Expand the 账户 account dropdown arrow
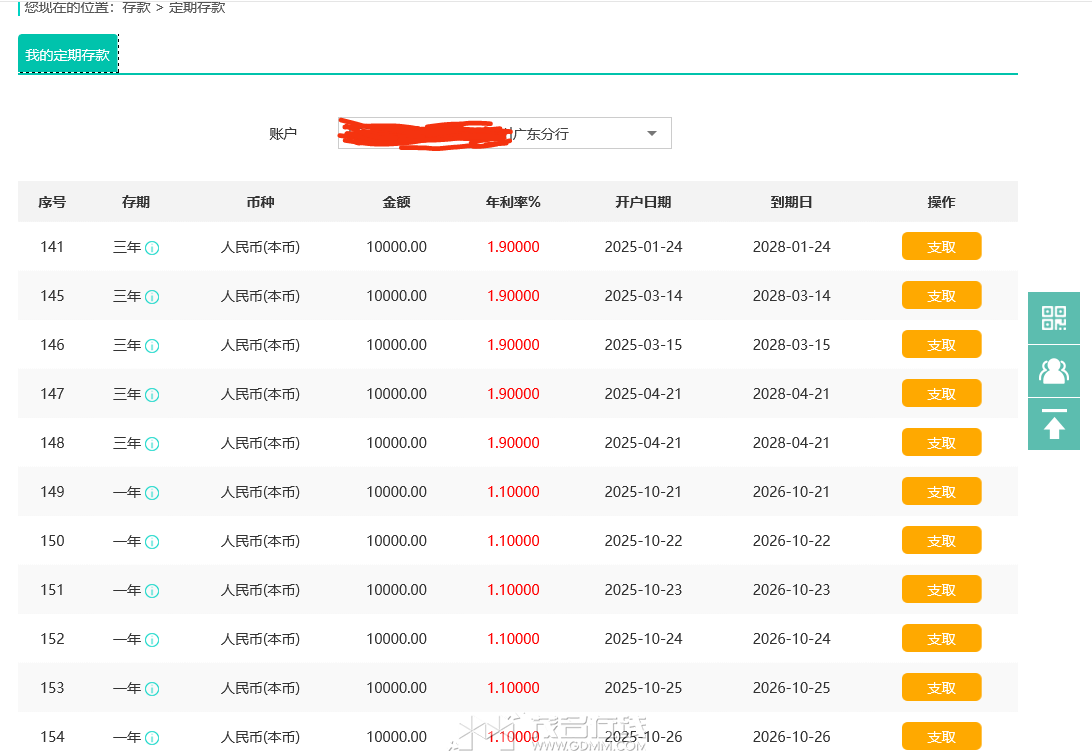Image resolution: width=1092 pixels, height=756 pixels. tap(652, 134)
